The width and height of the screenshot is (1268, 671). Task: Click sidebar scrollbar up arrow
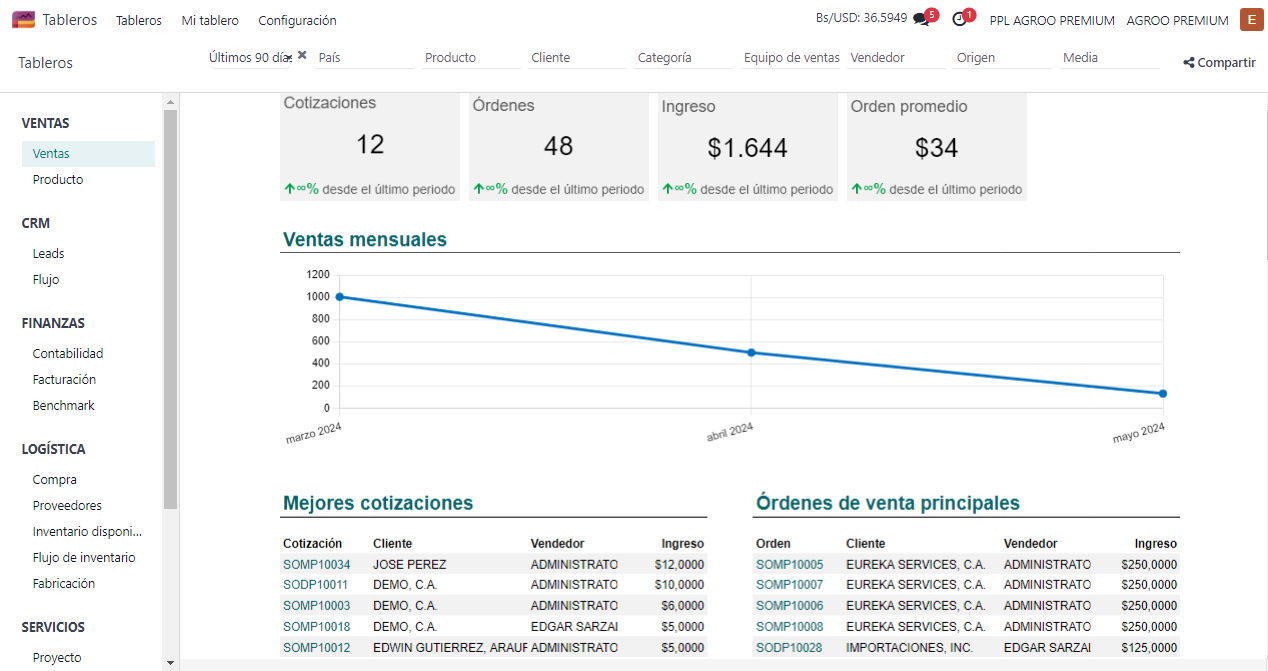point(170,102)
